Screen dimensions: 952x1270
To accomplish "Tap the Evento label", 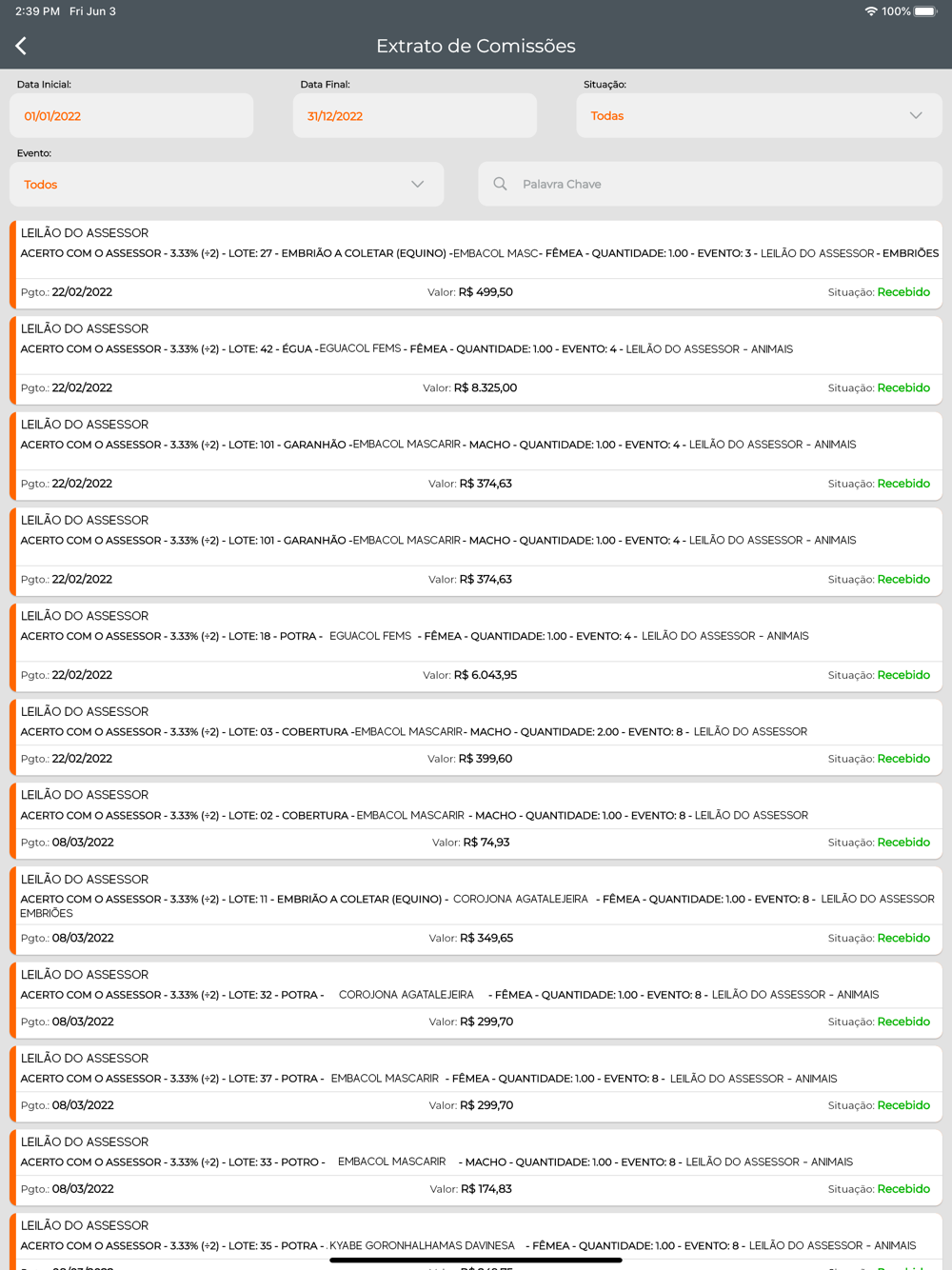I will [34, 153].
